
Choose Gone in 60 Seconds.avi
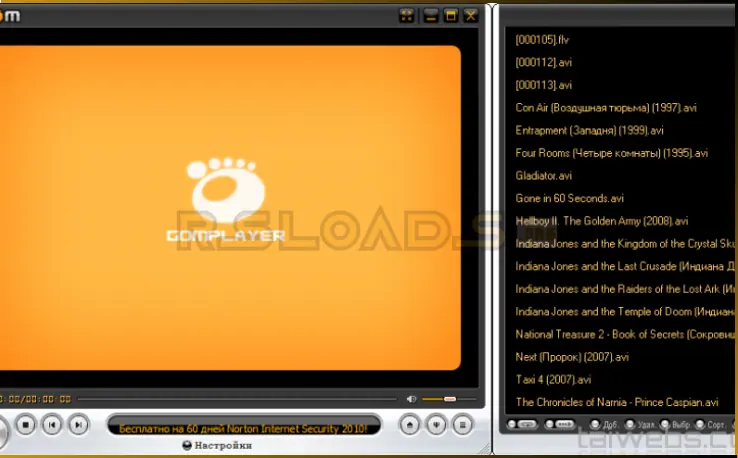tap(569, 198)
